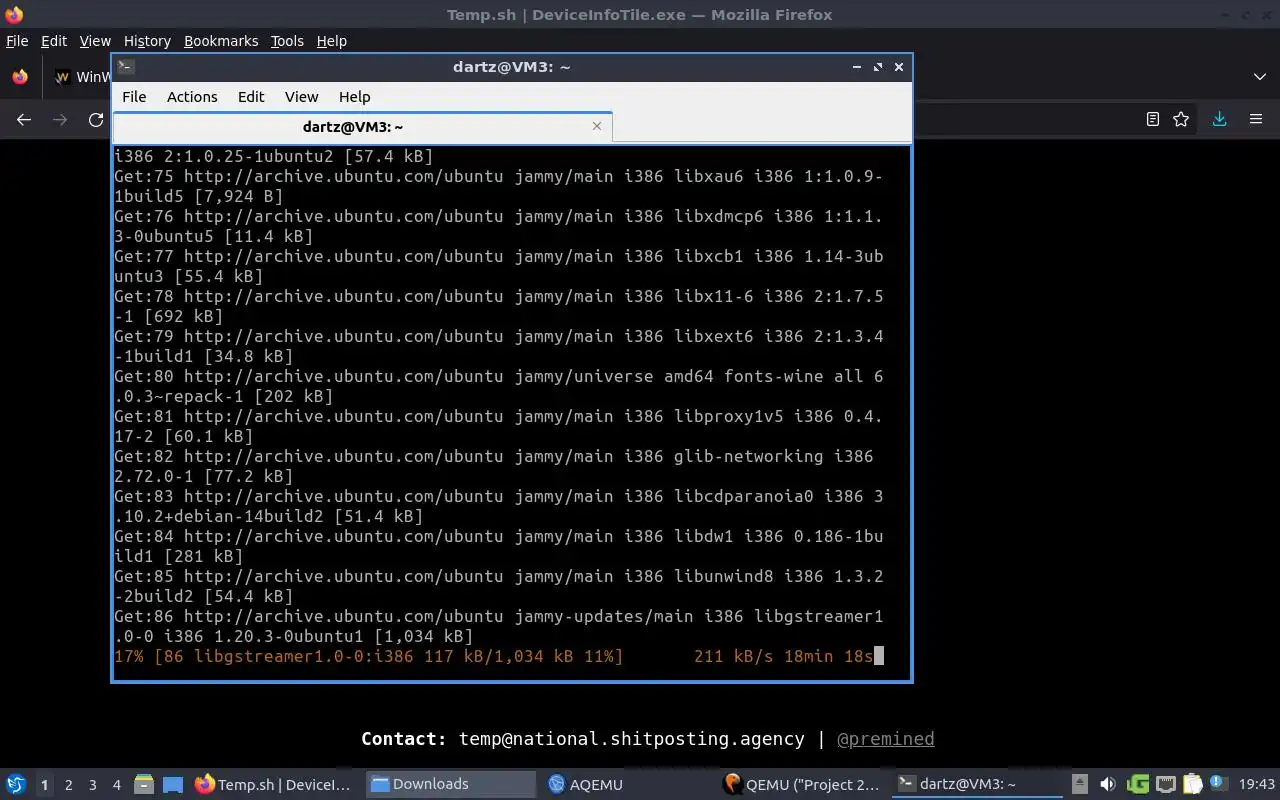Switch to workspace 3
Viewport: 1280px width, 800px height.
click(x=92, y=784)
